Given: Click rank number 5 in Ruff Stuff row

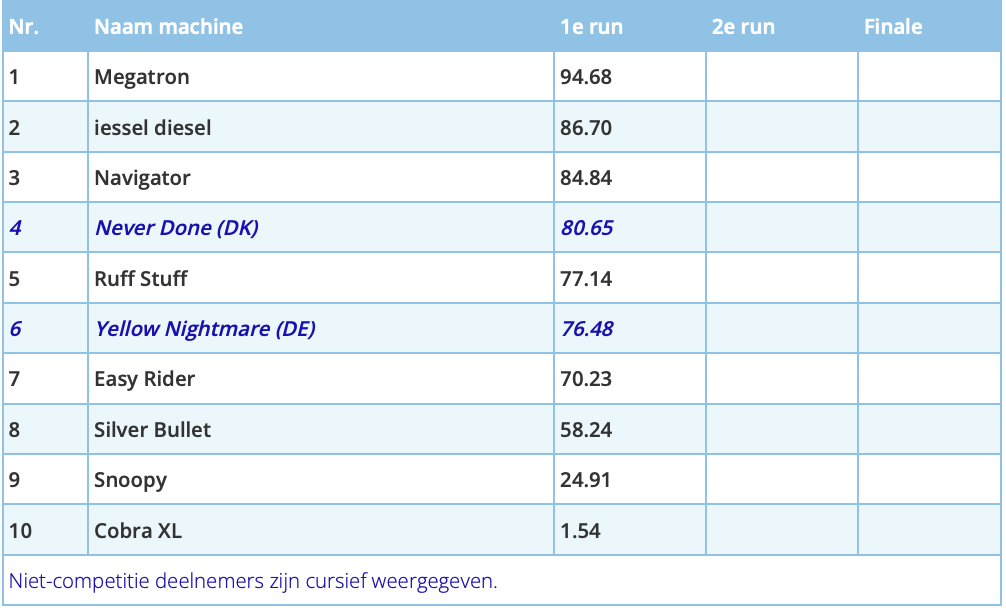Looking at the screenshot, I should [x=14, y=279].
